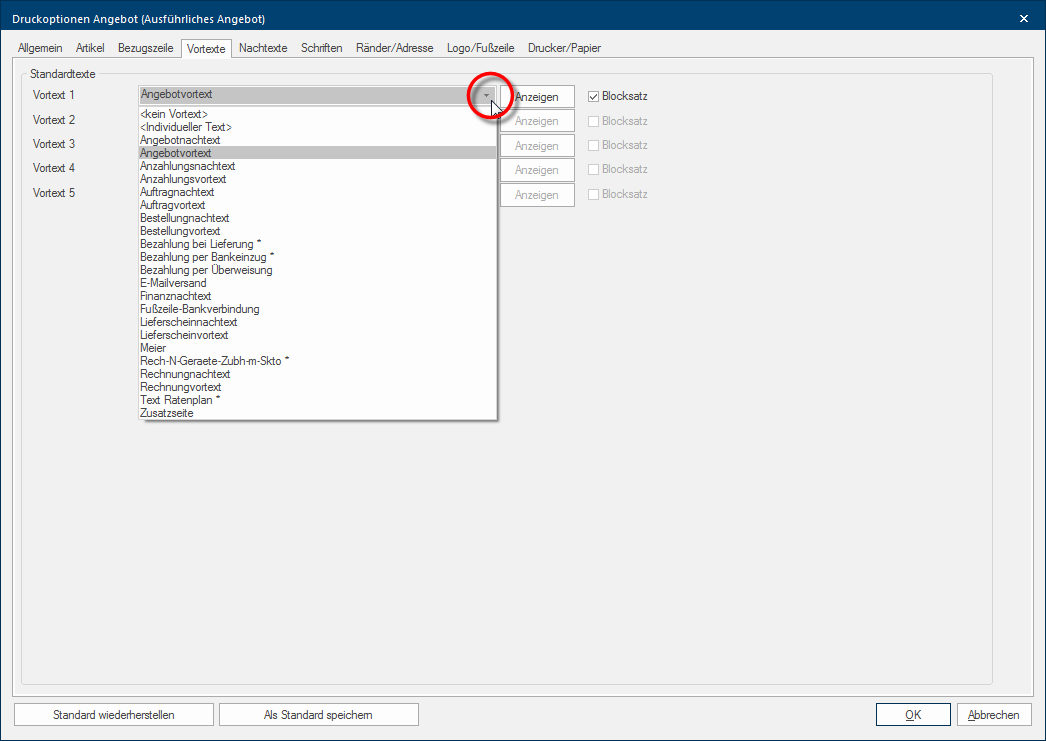The width and height of the screenshot is (1046, 741).
Task: Switch to the Allgemein tab
Action: [x=40, y=48]
